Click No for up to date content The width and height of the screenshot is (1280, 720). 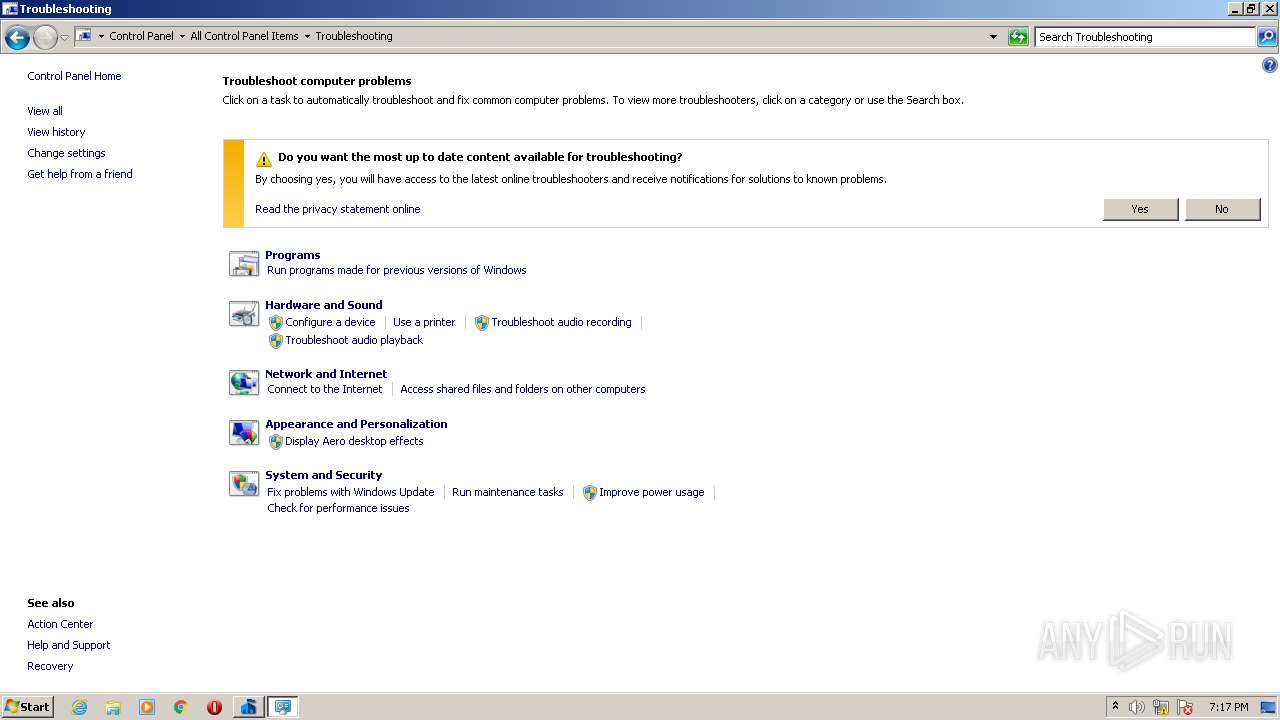[1222, 209]
